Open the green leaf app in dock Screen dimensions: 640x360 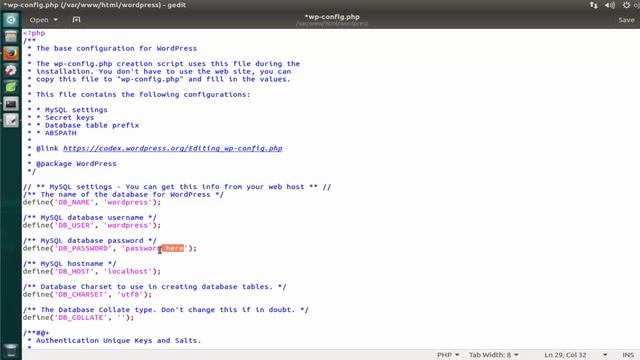click(11, 87)
